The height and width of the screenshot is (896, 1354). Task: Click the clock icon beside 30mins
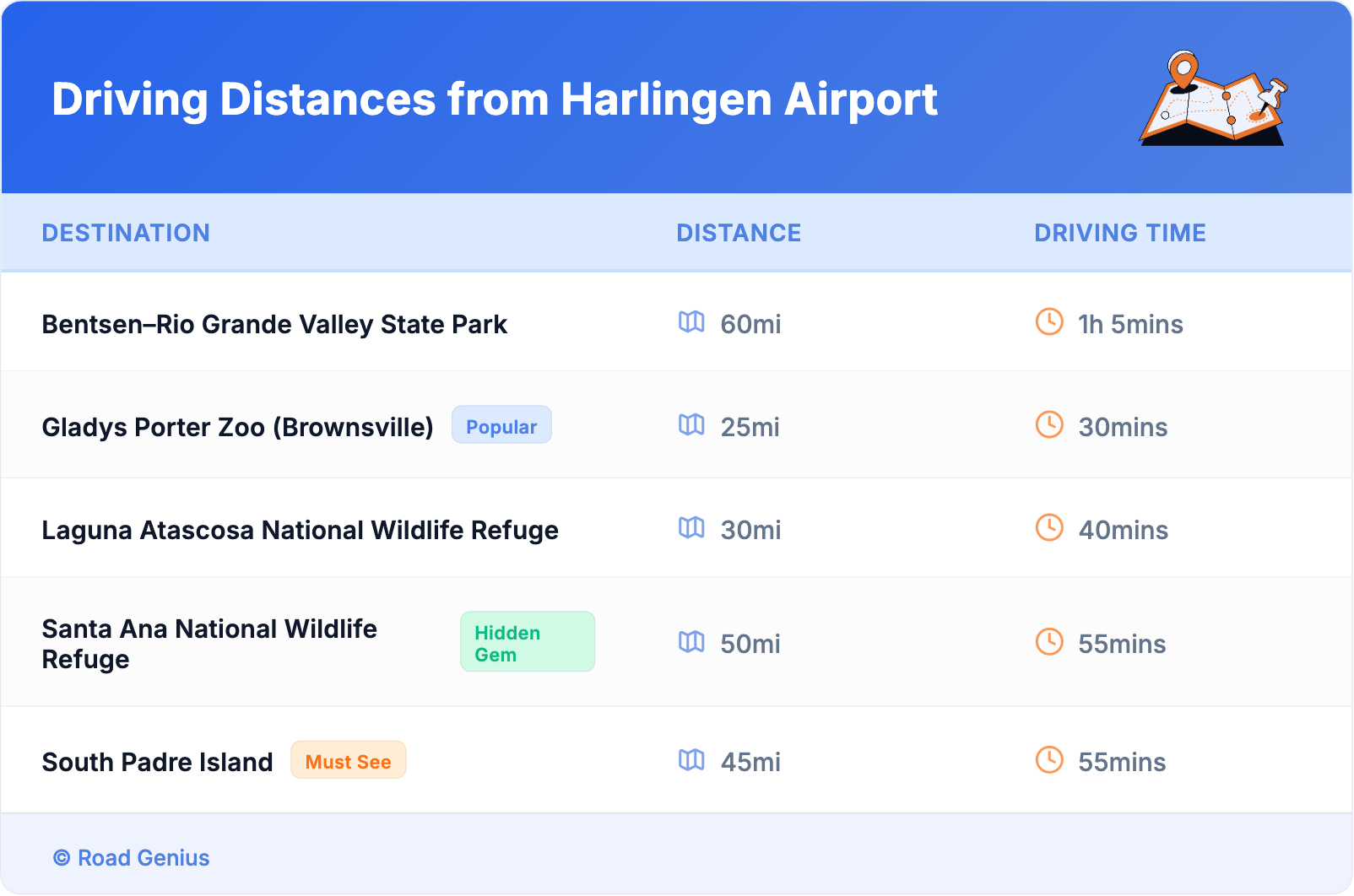tap(1049, 424)
